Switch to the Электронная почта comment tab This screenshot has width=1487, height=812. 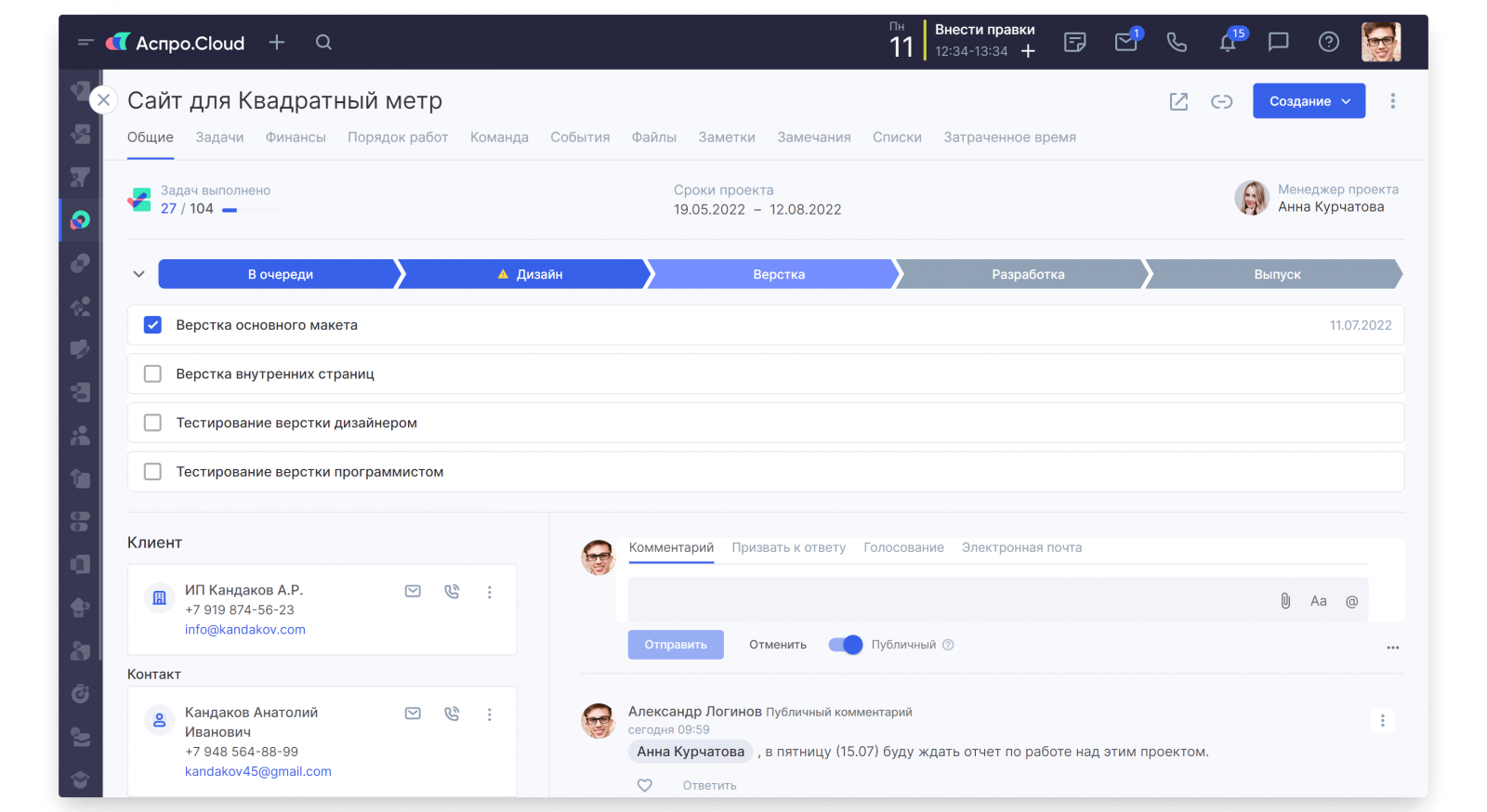(x=1021, y=547)
